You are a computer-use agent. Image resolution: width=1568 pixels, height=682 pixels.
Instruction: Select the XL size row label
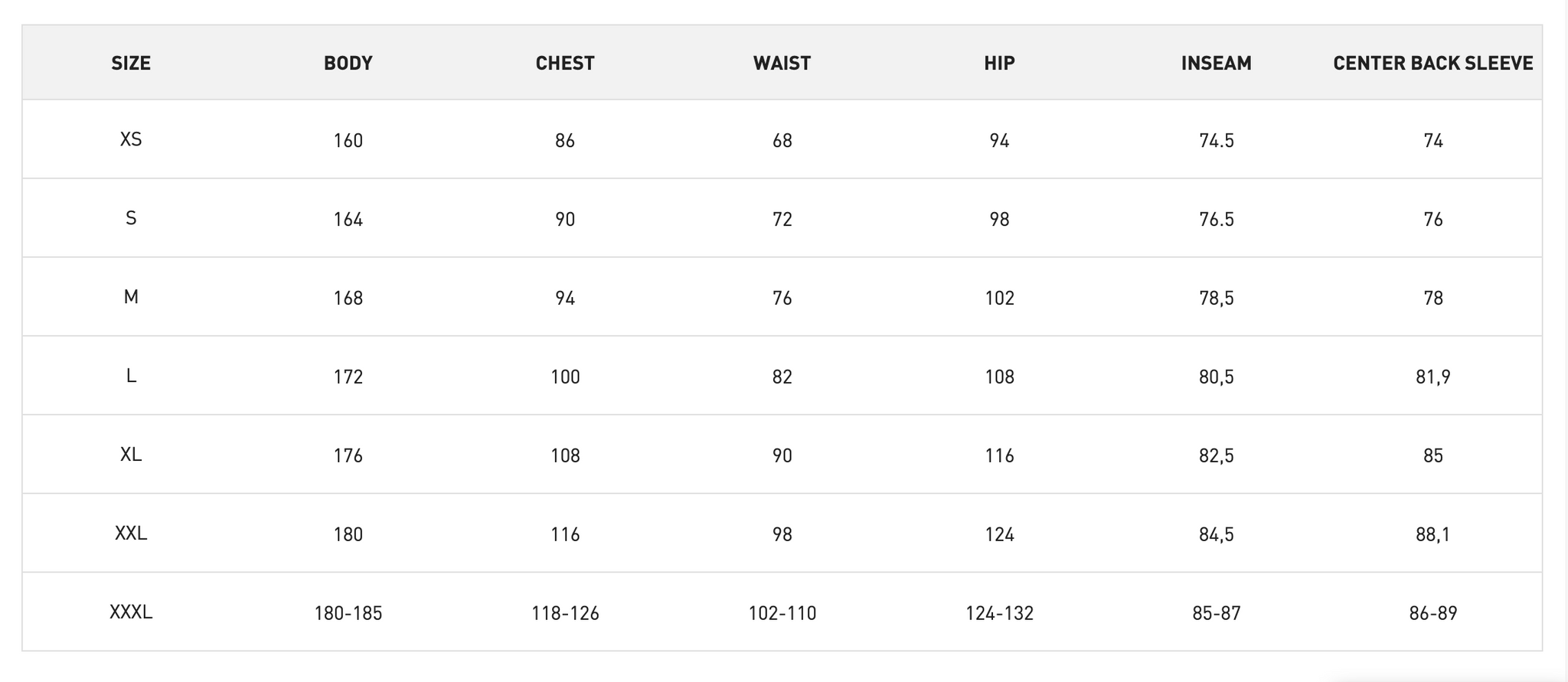tap(131, 455)
